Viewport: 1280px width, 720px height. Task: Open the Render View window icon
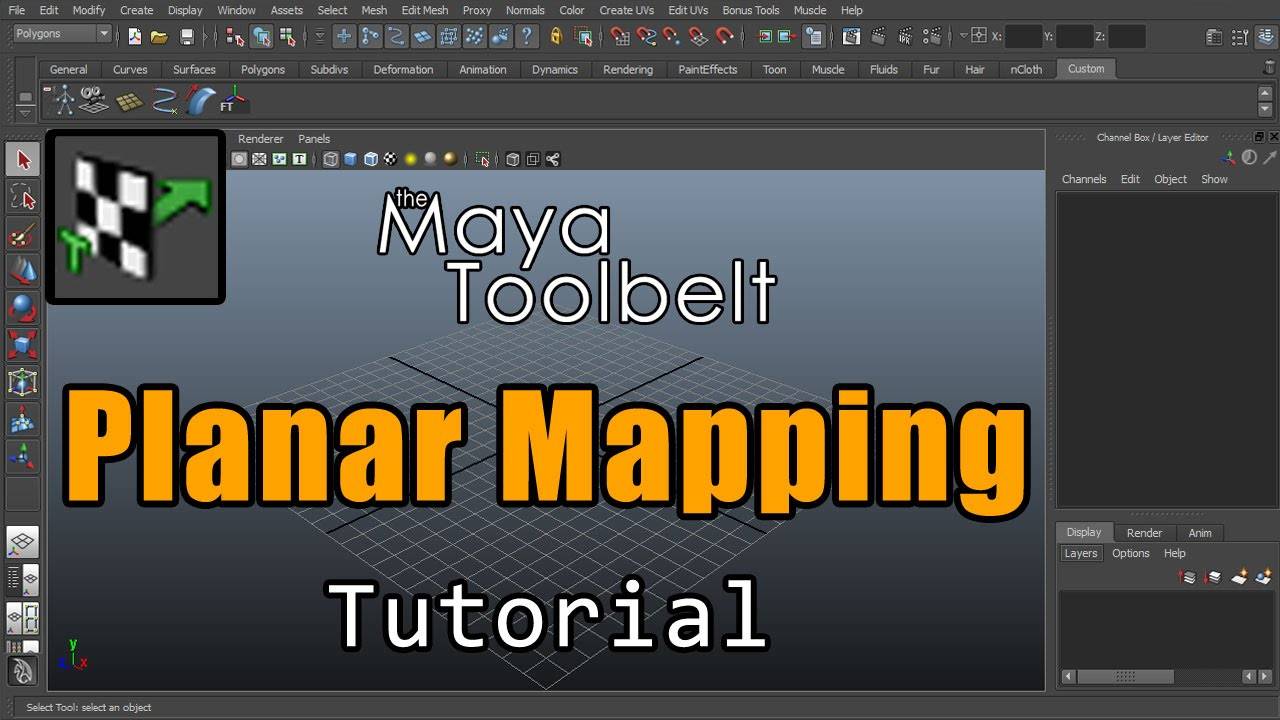851,37
